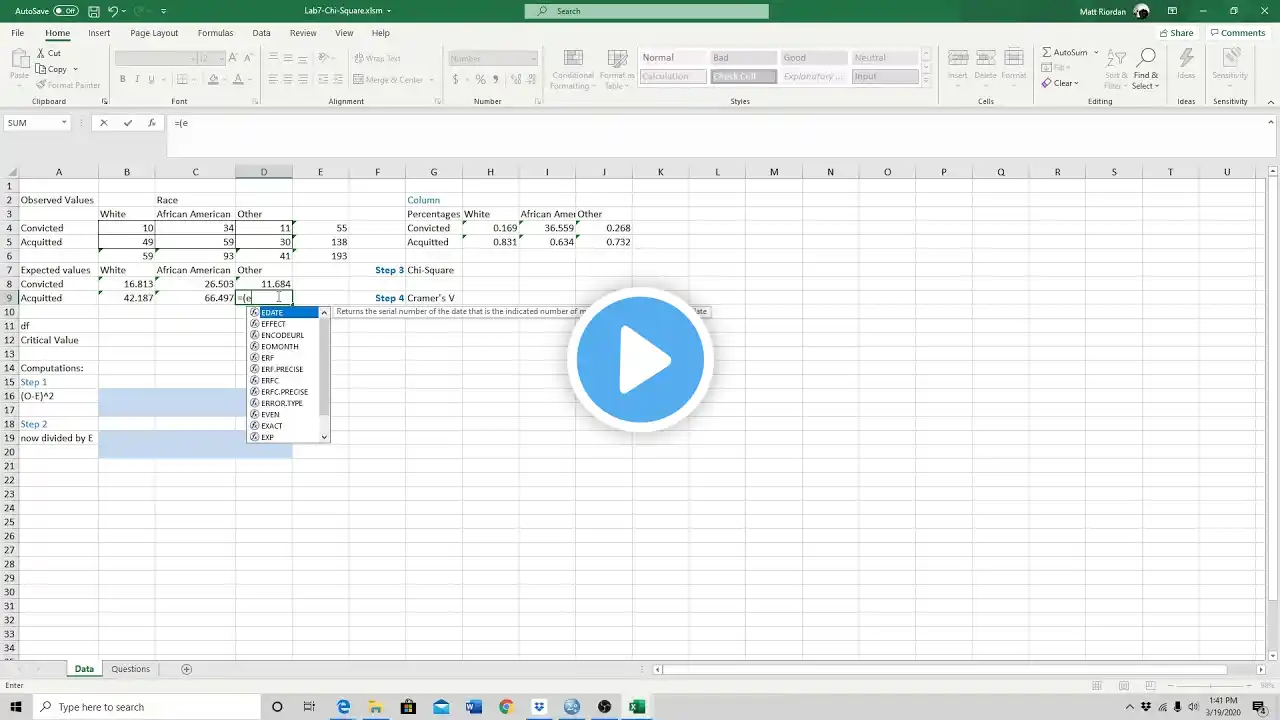
Task: Open the Copy options dropdown arrow
Action: [x=75, y=69]
